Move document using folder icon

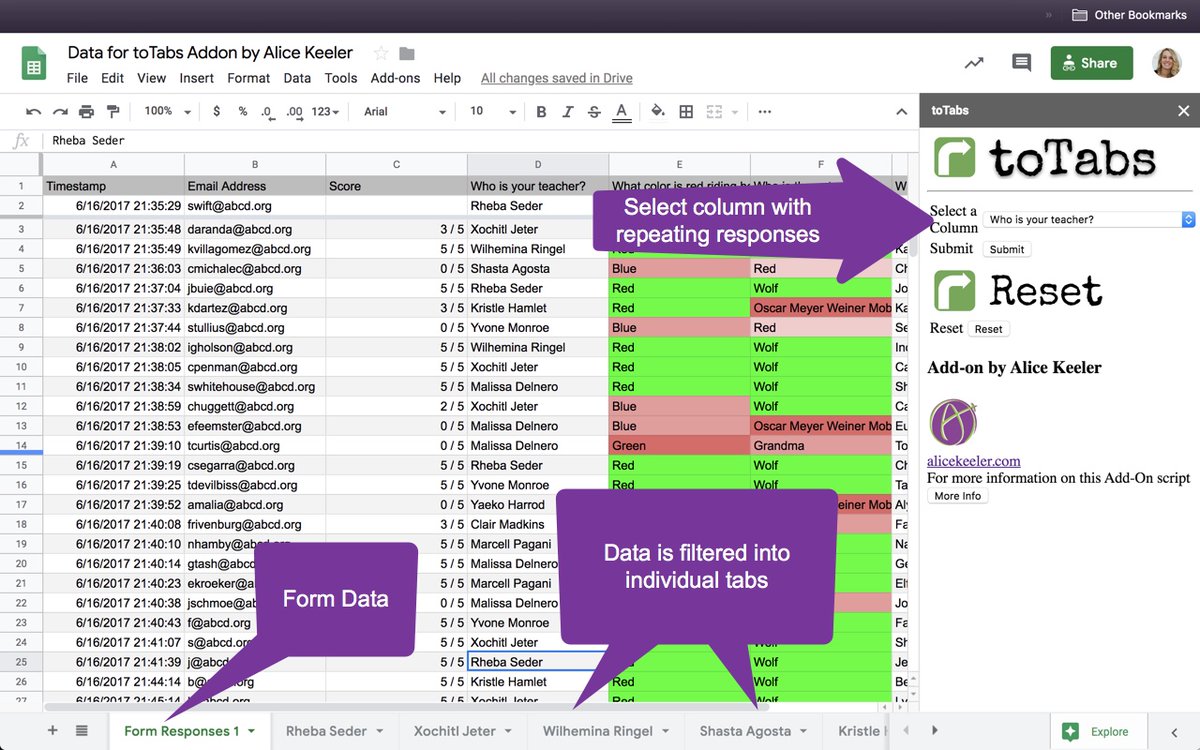407,53
